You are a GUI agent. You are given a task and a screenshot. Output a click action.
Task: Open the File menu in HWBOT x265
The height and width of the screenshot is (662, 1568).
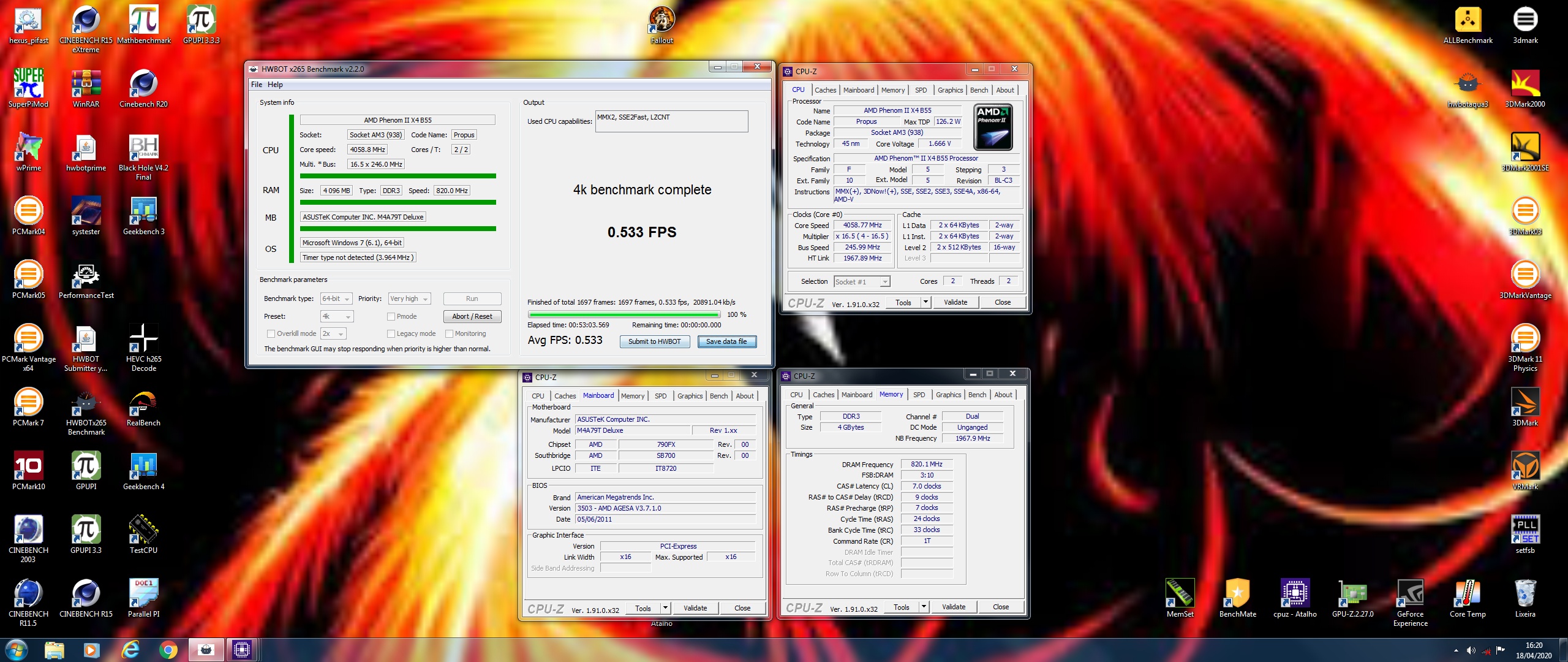tap(257, 85)
